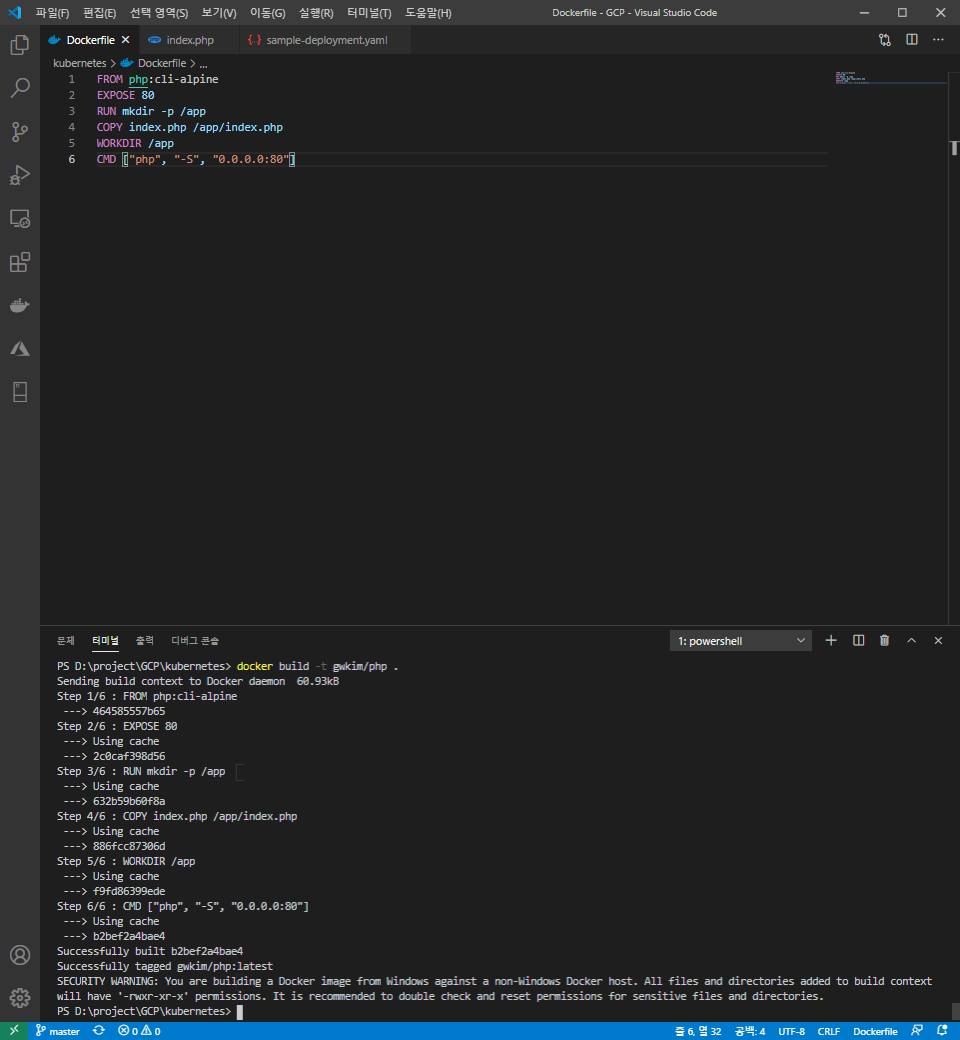
Task: Click the synchronize changes icon
Action: [x=99, y=1031]
